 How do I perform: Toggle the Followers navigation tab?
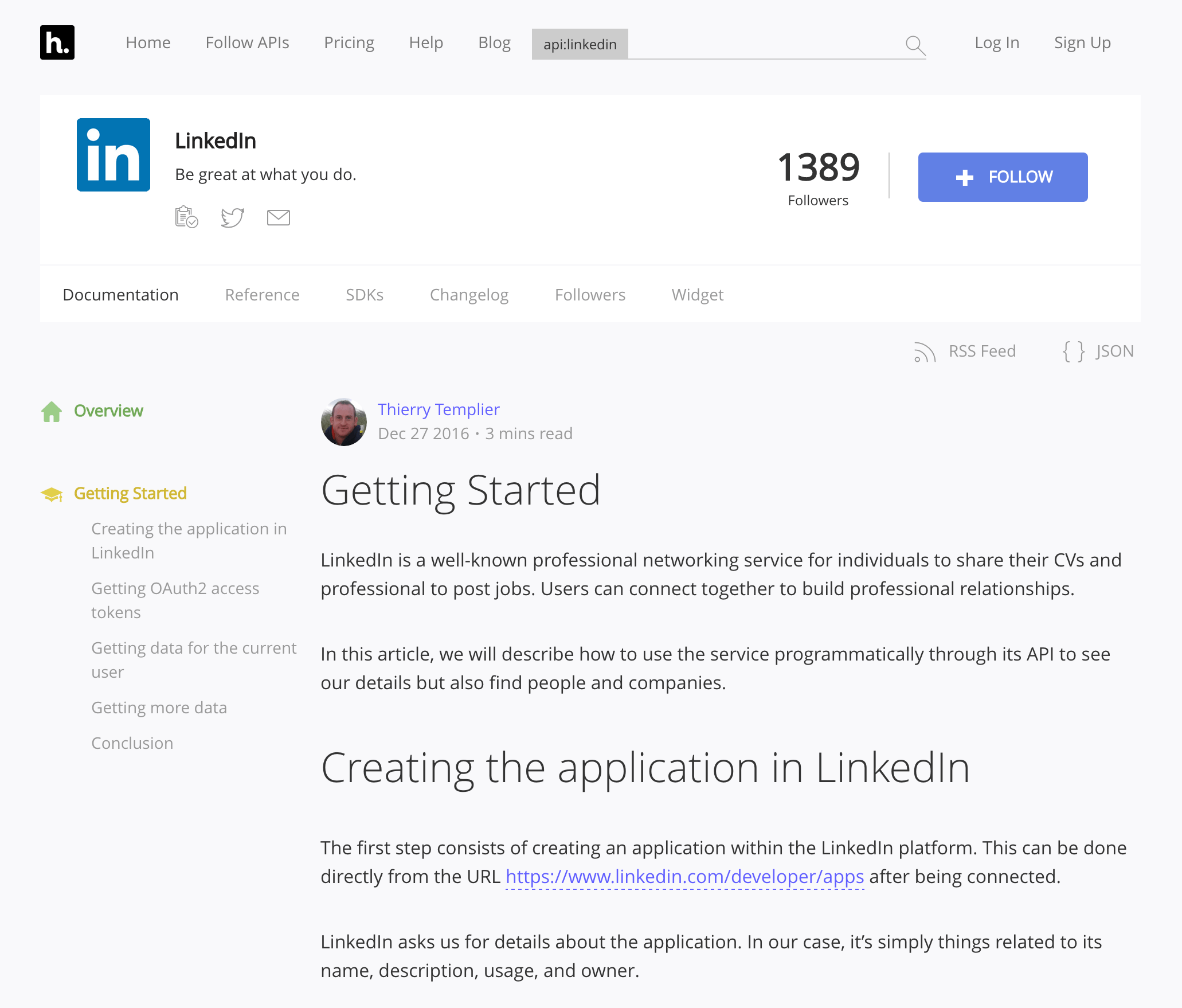tap(590, 295)
